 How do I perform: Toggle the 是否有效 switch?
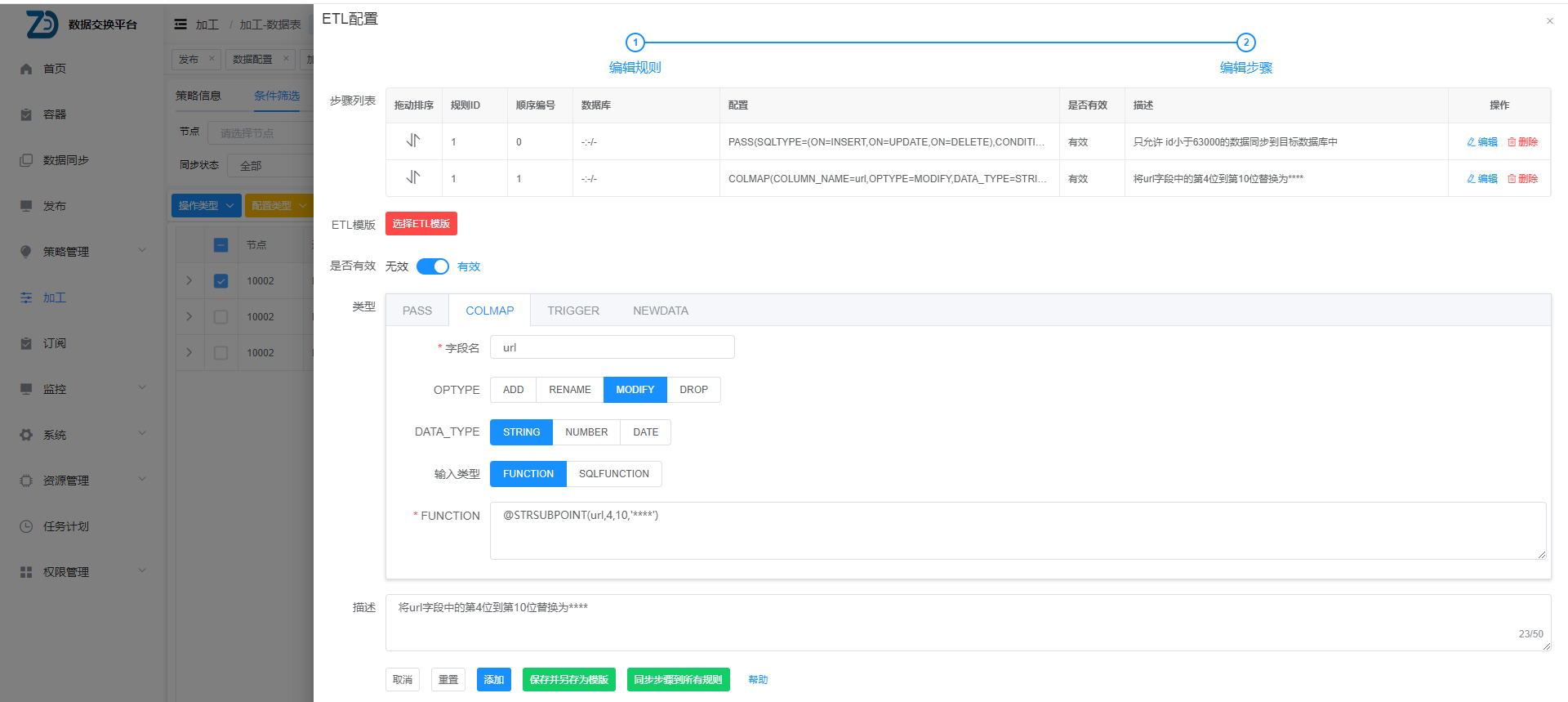[433, 266]
